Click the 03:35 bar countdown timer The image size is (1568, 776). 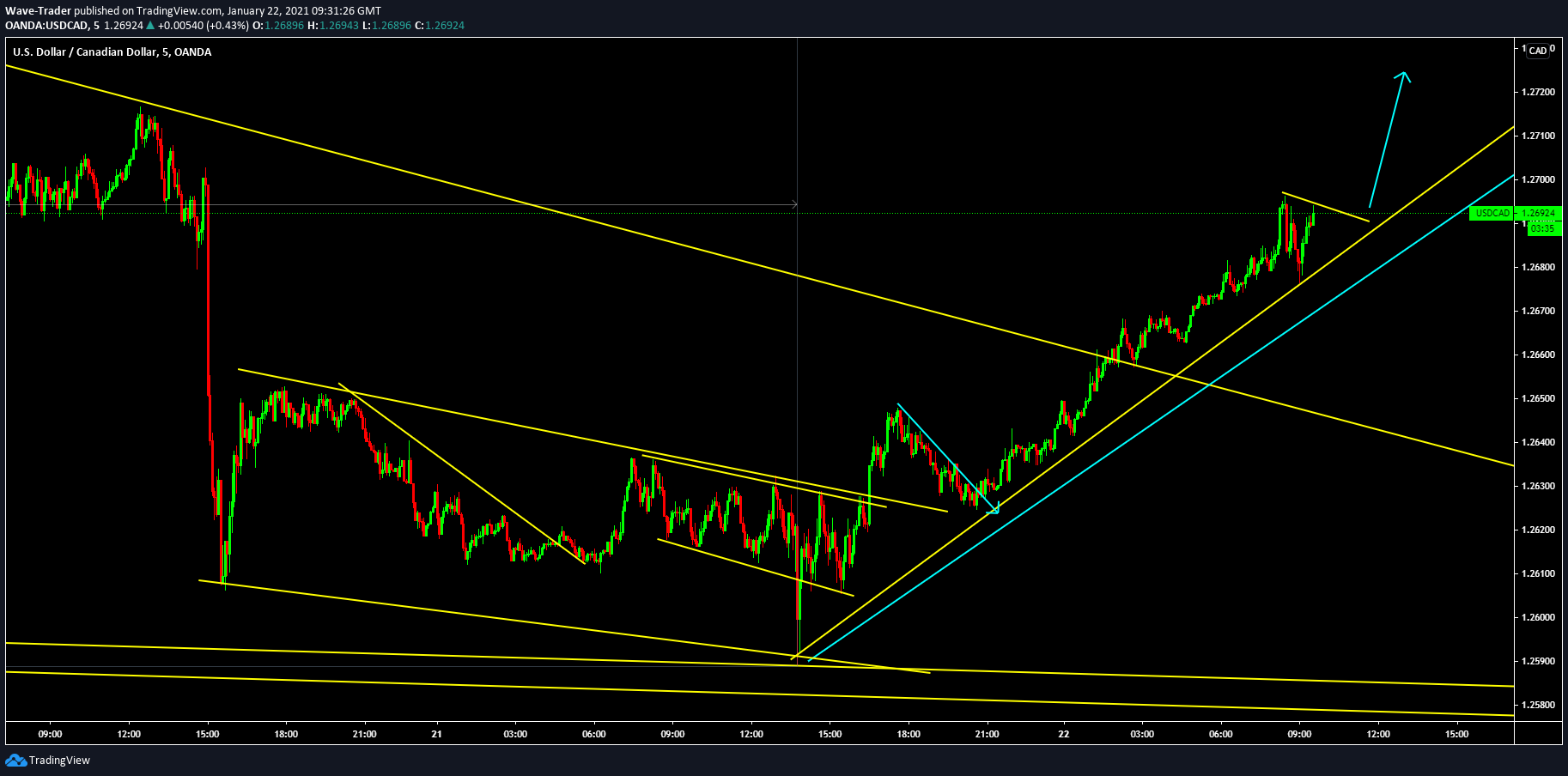[x=1542, y=228]
